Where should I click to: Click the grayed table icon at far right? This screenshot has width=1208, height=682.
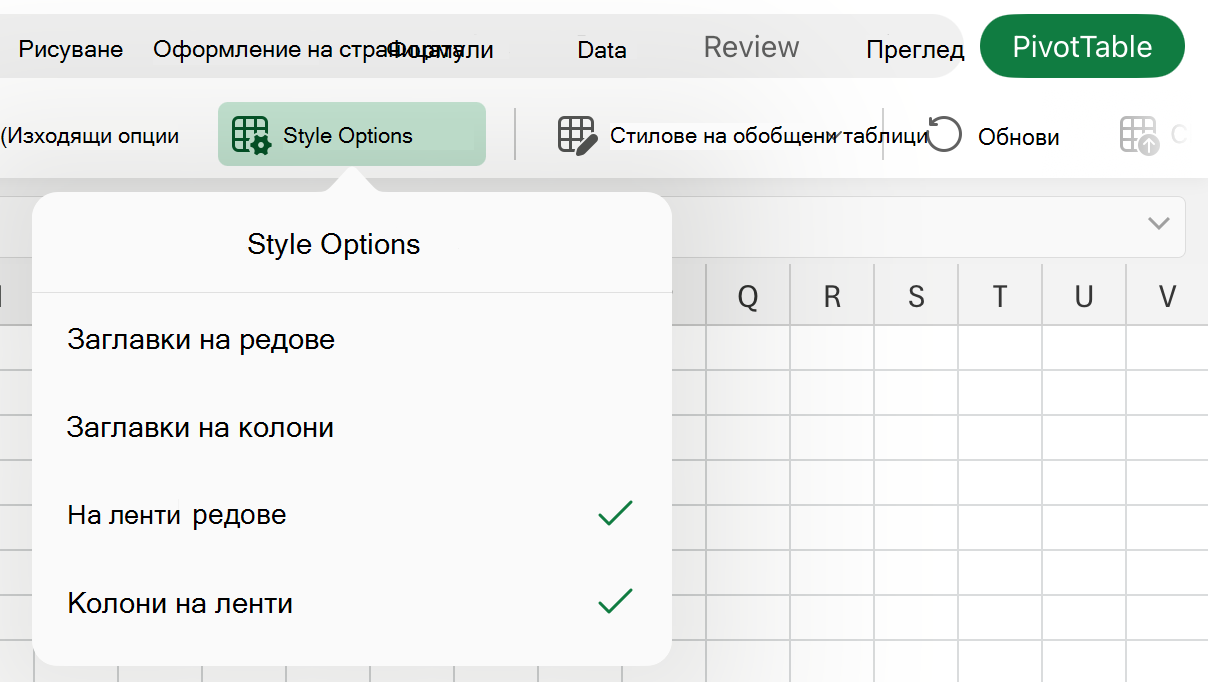(x=1140, y=135)
